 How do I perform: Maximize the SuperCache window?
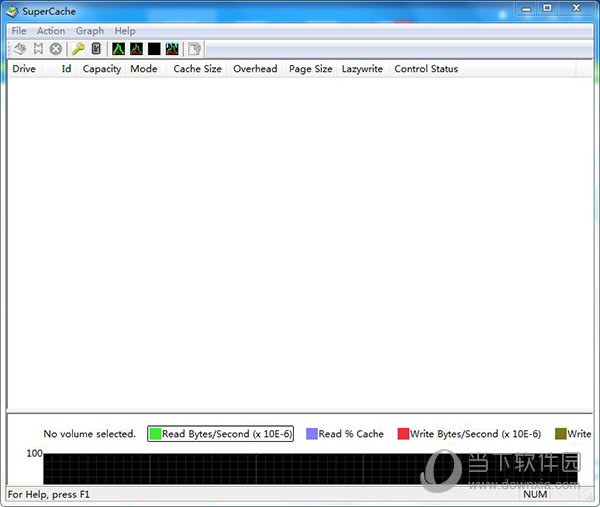tap(548, 8)
